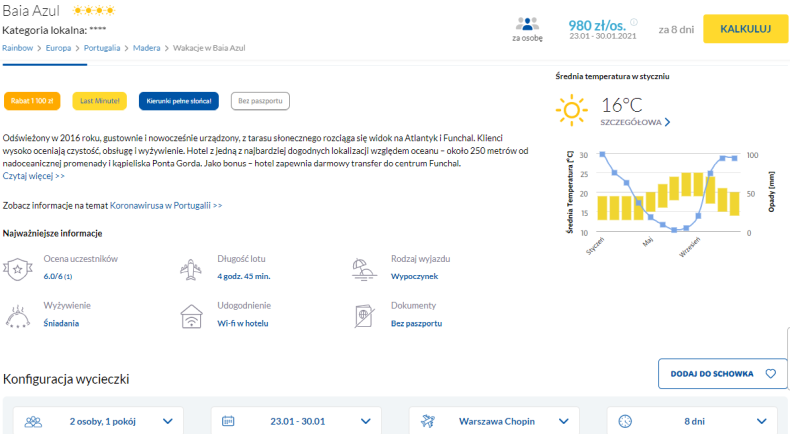
Task: Click the passport documents icon
Action: [363, 315]
